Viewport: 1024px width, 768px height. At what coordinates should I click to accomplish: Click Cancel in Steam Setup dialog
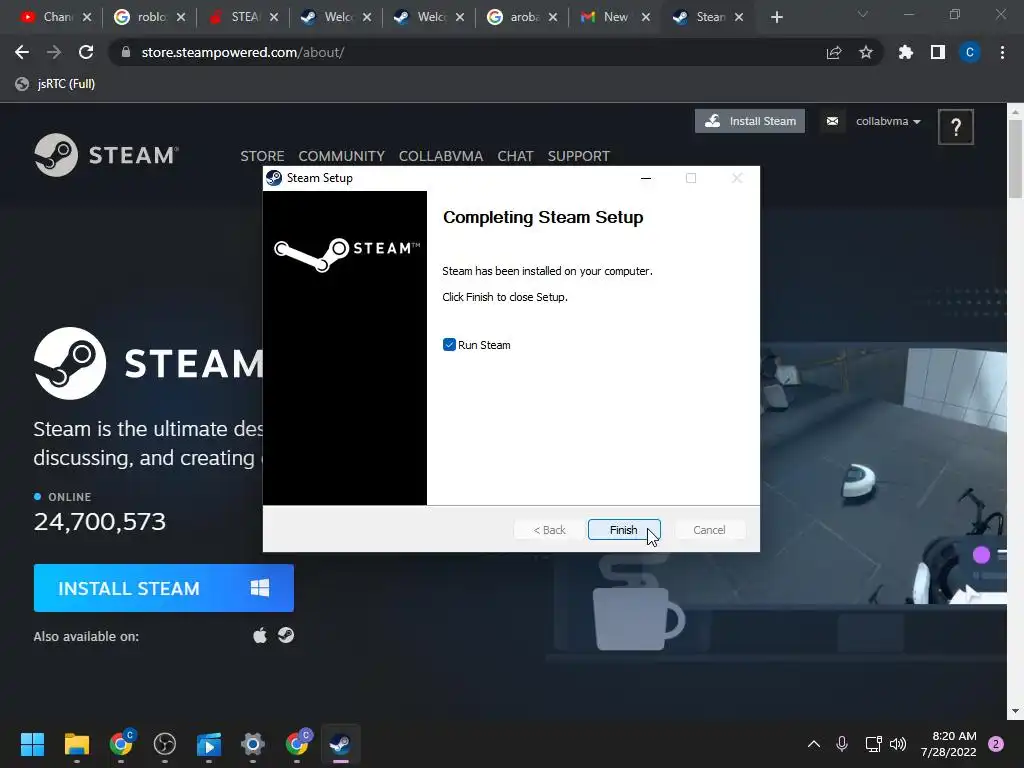click(709, 530)
